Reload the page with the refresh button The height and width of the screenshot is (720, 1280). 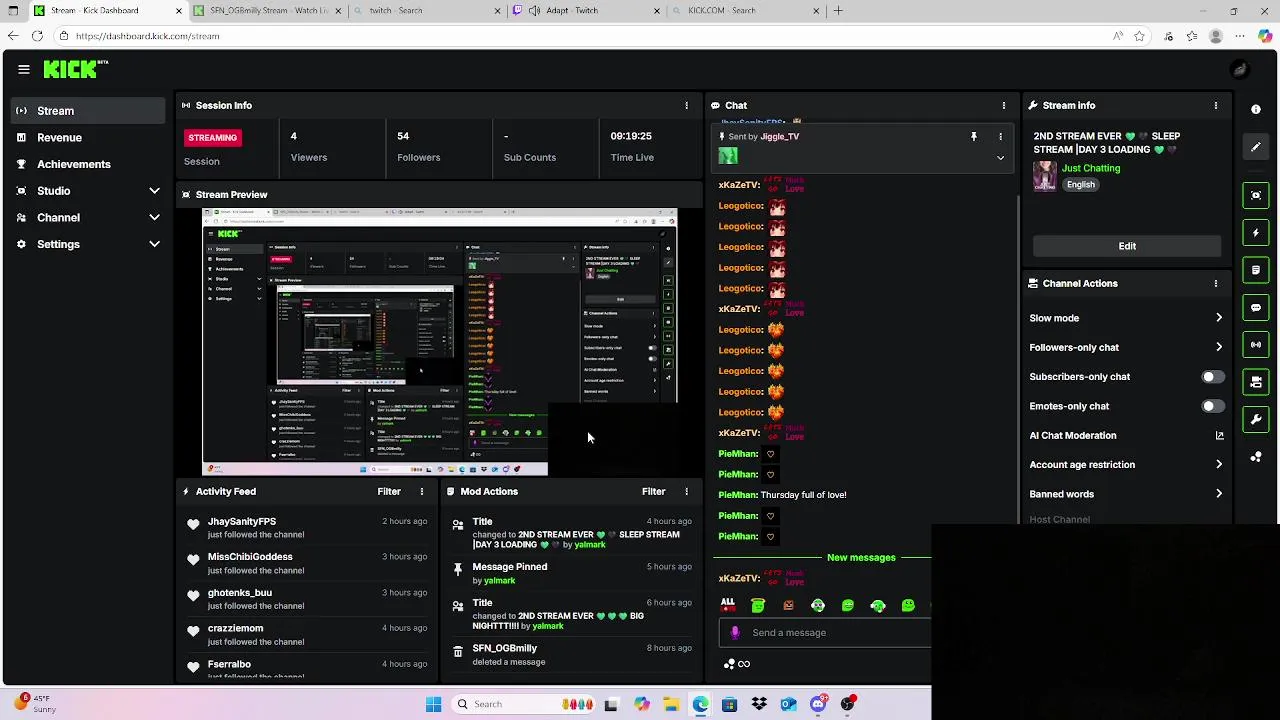click(37, 36)
